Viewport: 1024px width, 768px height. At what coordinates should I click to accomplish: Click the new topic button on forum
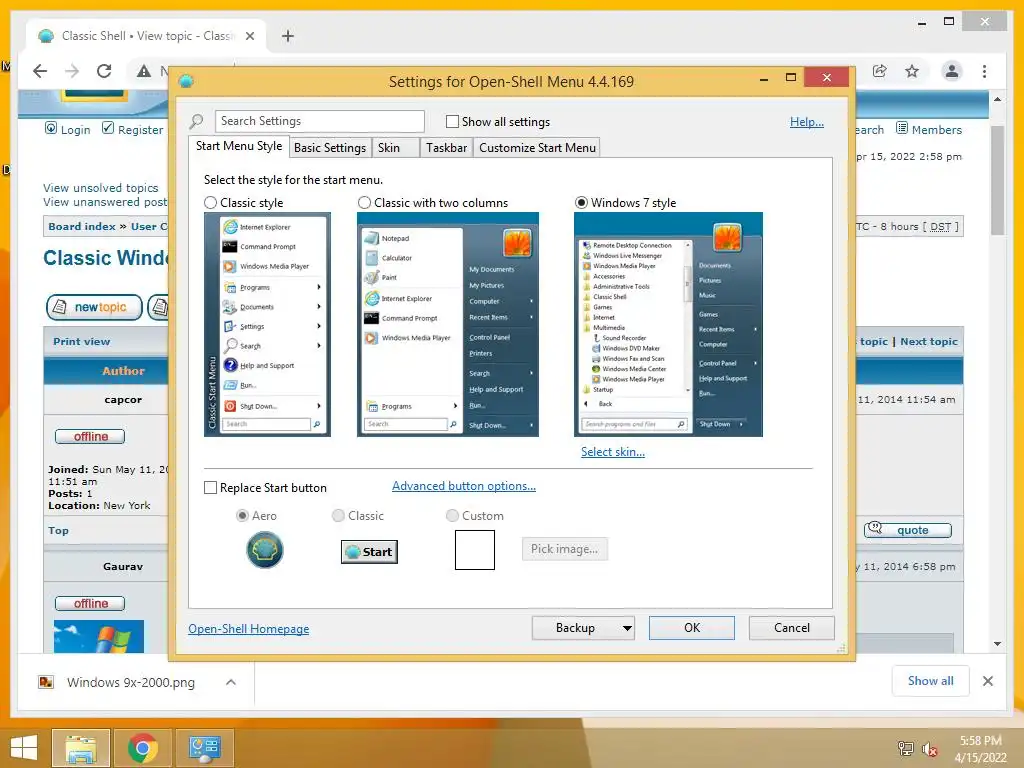point(95,307)
